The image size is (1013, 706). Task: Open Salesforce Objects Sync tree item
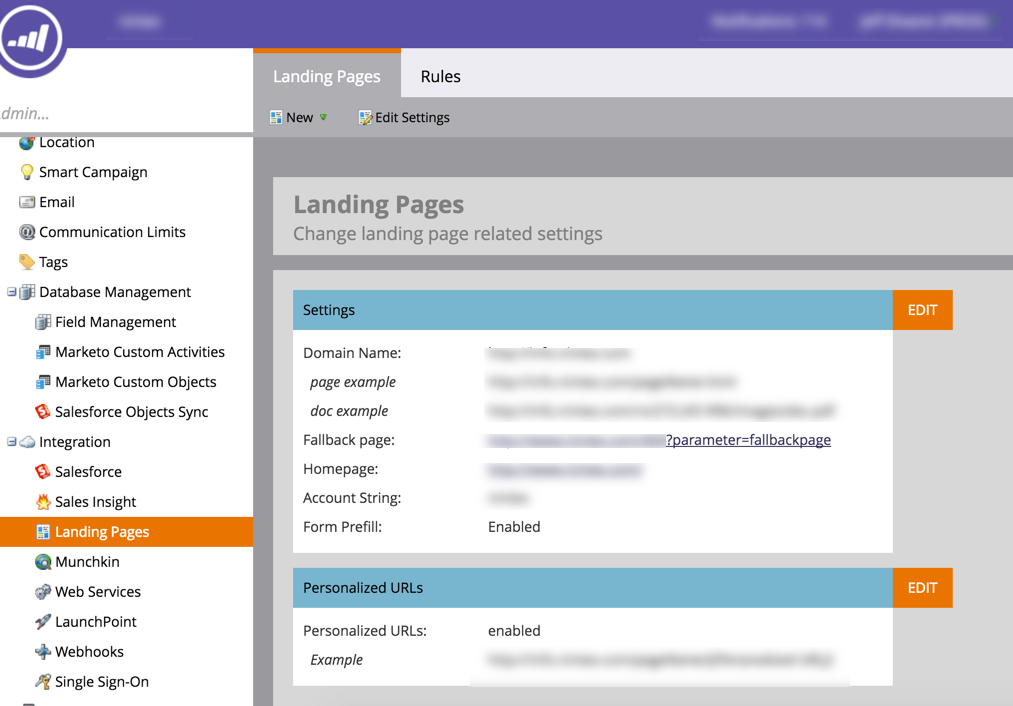pos(132,411)
